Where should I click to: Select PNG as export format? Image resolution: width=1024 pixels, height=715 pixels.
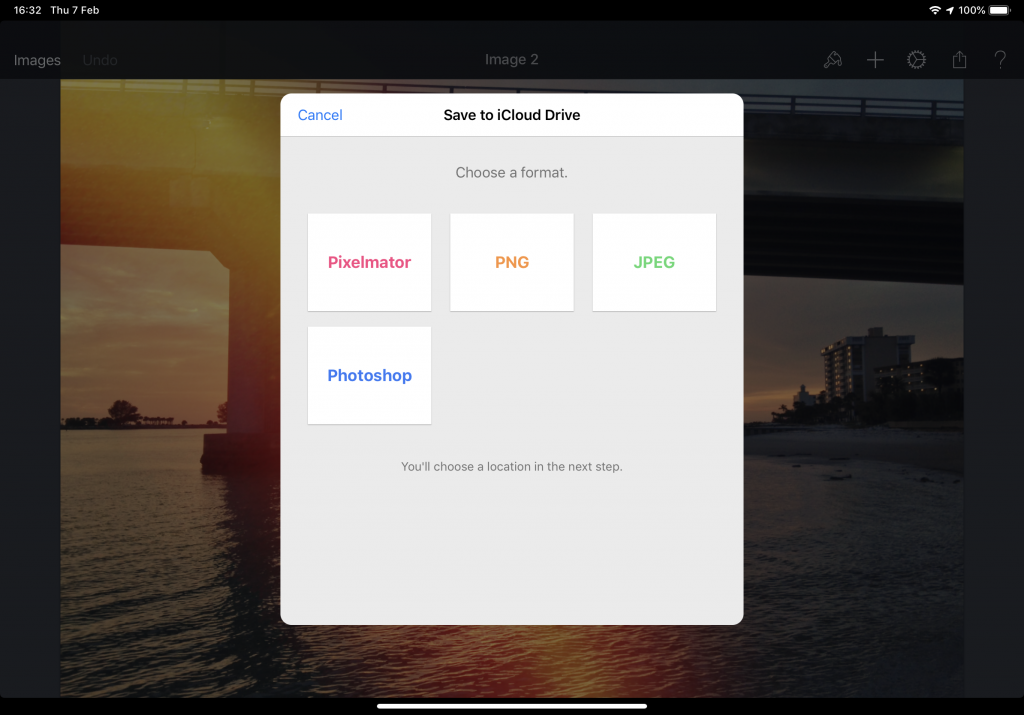[x=512, y=262]
